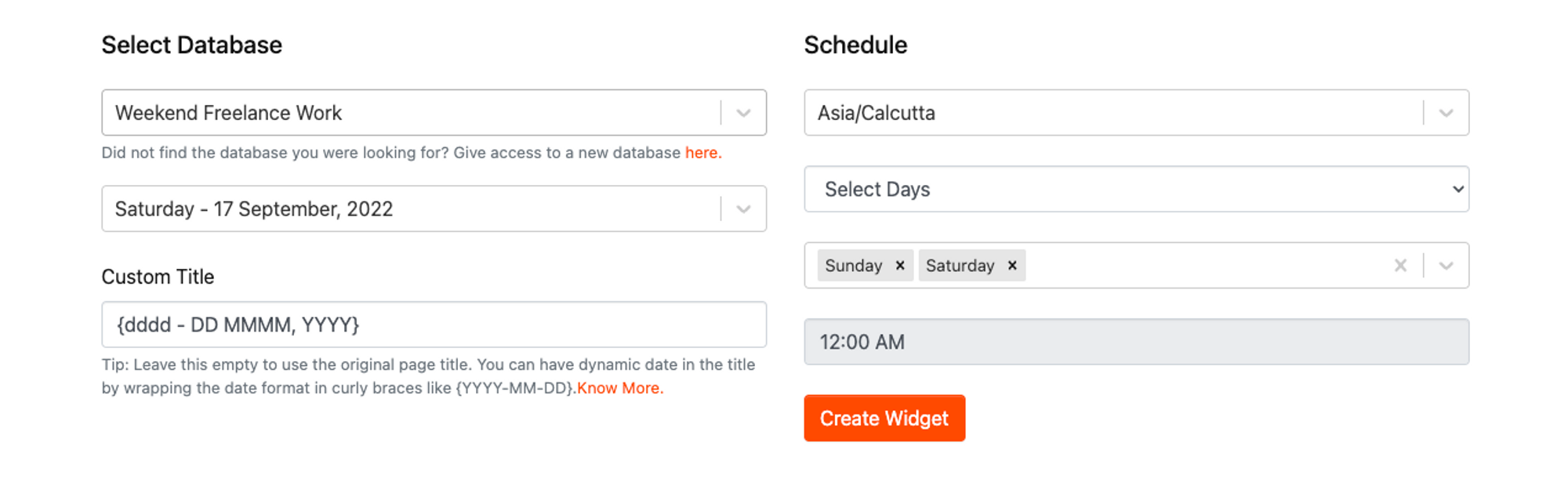1568x478 pixels.
Task: Expand the chevron beside the day tags
Action: tap(1446, 266)
